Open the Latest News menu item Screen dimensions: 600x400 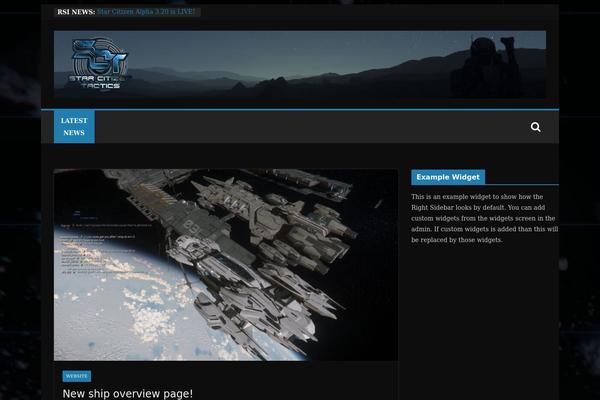pyautogui.click(x=74, y=127)
